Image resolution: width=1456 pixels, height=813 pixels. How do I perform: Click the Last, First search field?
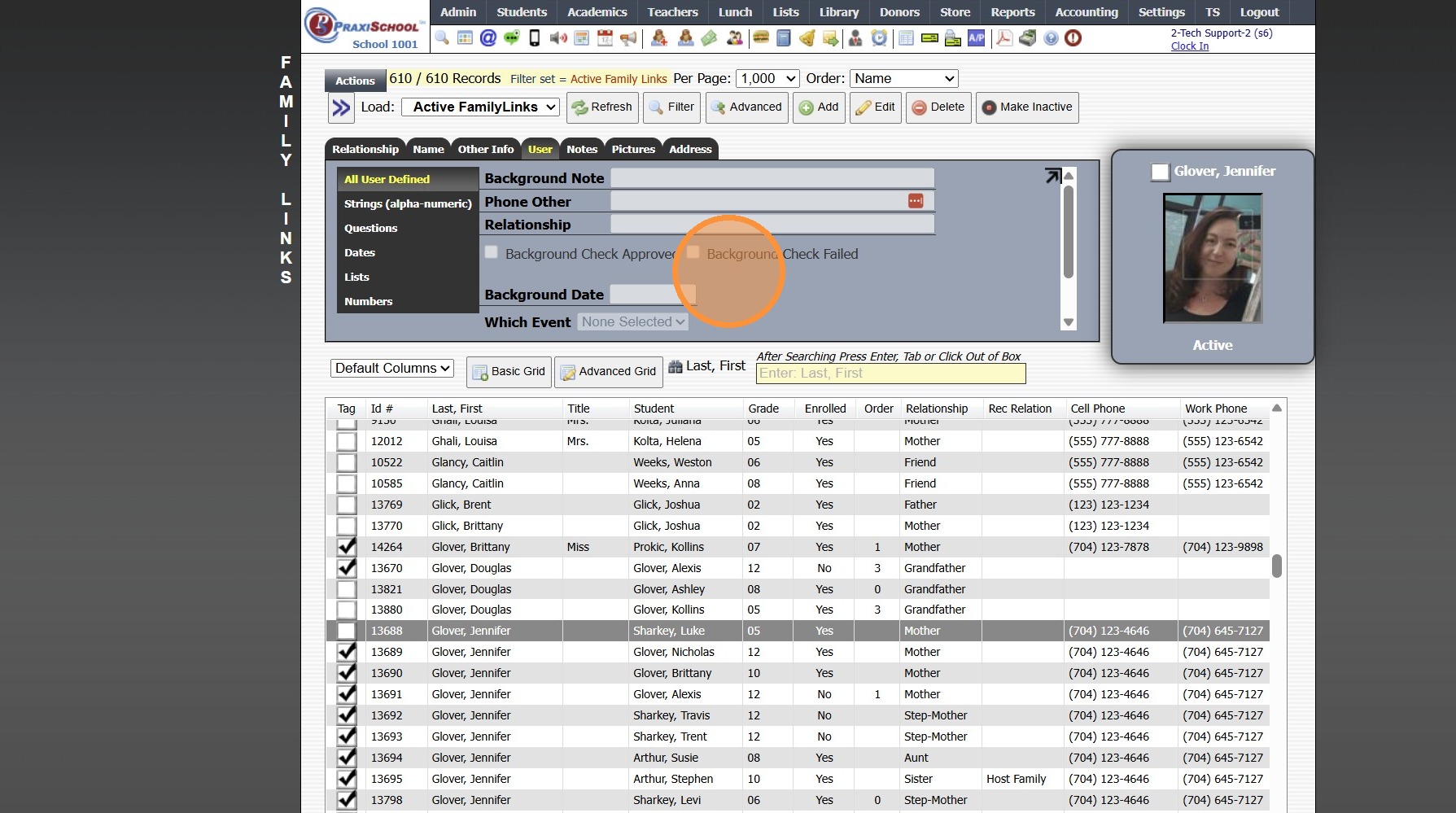point(890,373)
